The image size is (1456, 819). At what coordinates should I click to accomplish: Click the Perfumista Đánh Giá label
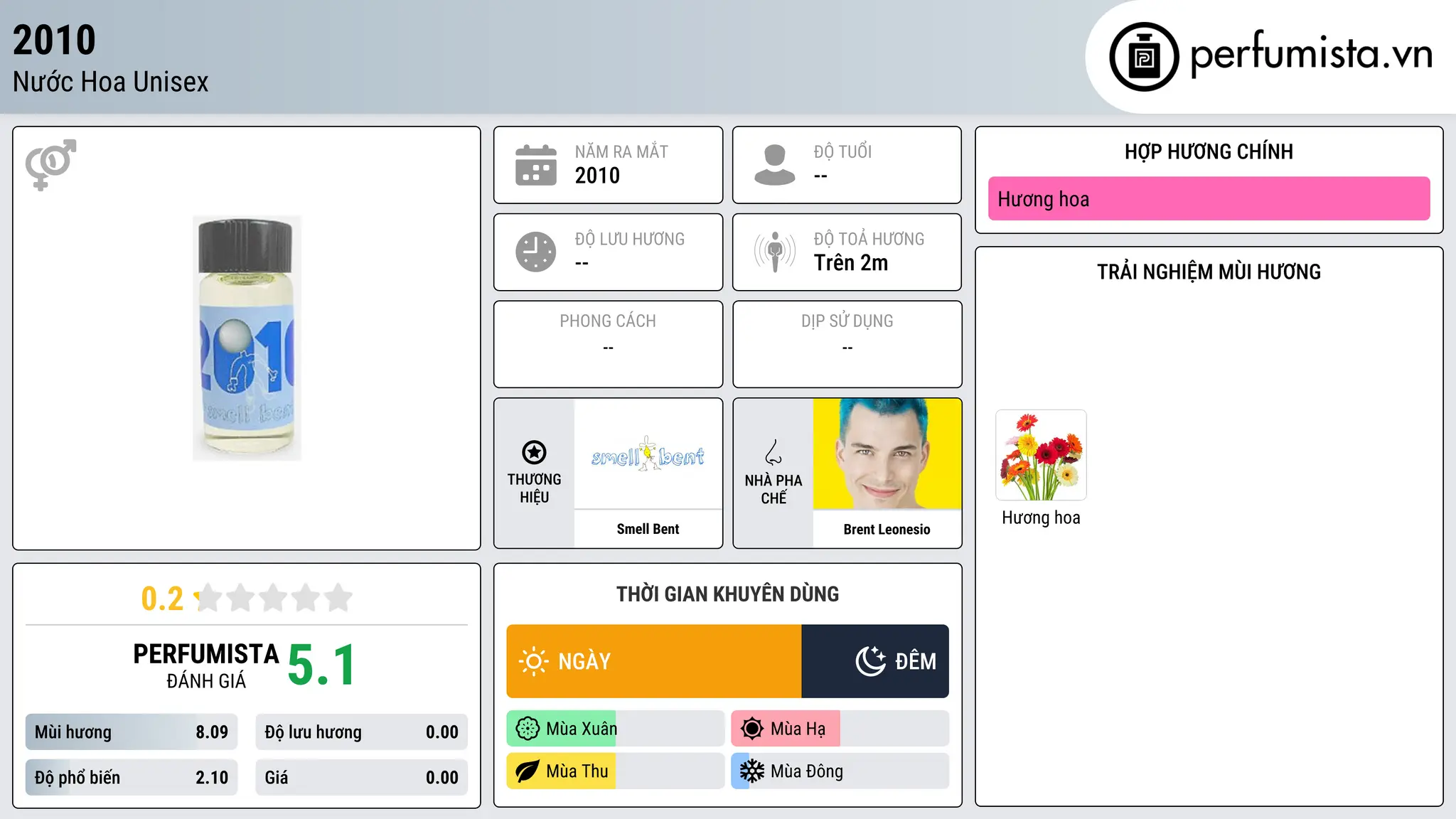click(206, 665)
